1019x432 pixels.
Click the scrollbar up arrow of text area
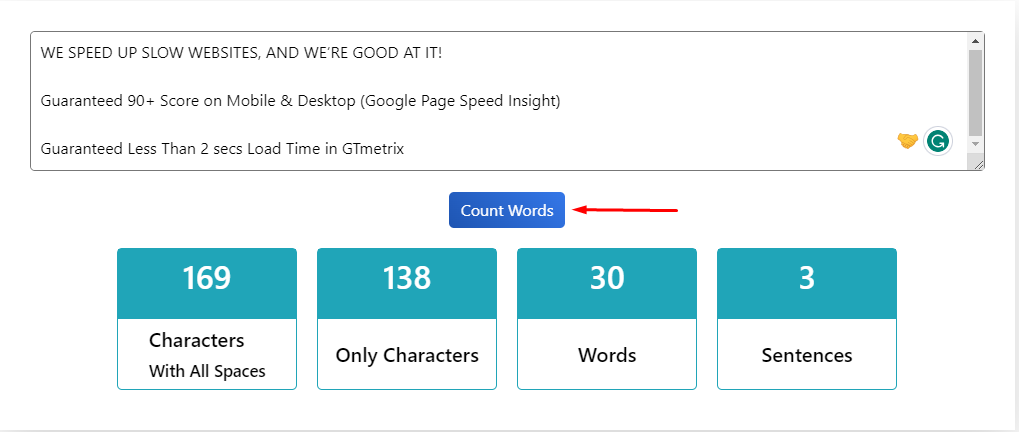(x=975, y=41)
